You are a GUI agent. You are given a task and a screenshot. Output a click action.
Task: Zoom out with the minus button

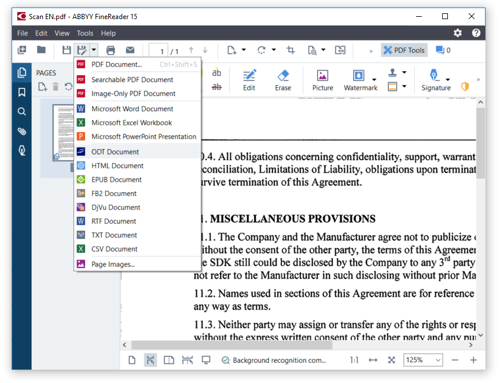click(455, 360)
